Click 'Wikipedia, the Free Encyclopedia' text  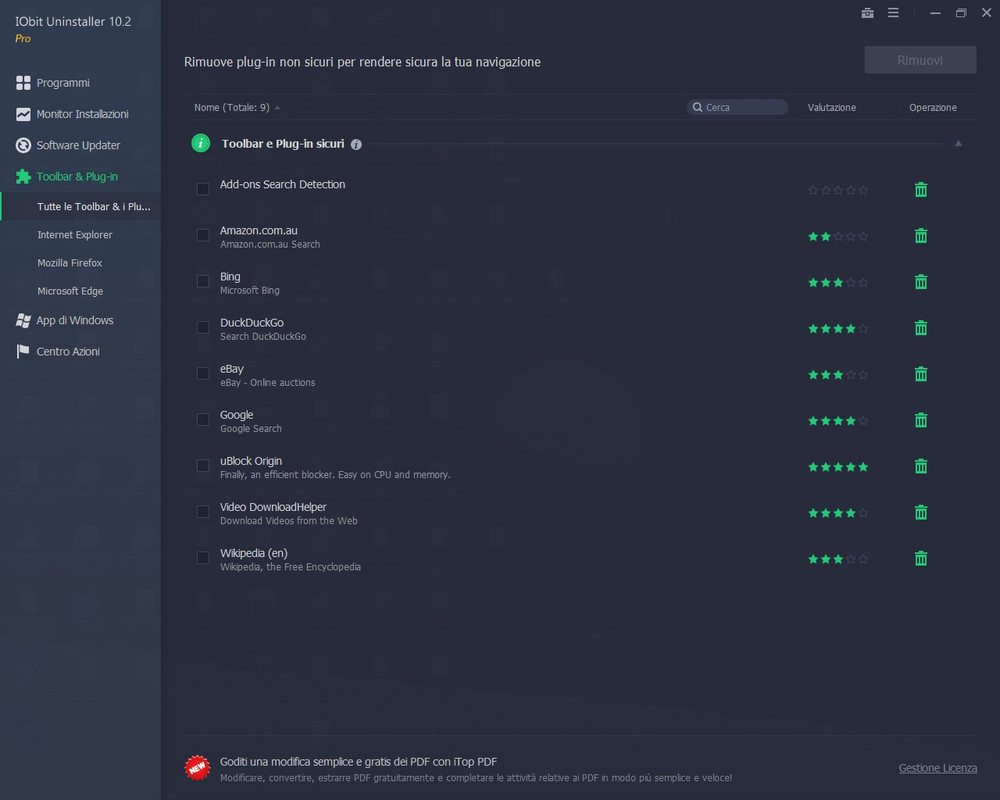[x=290, y=567]
